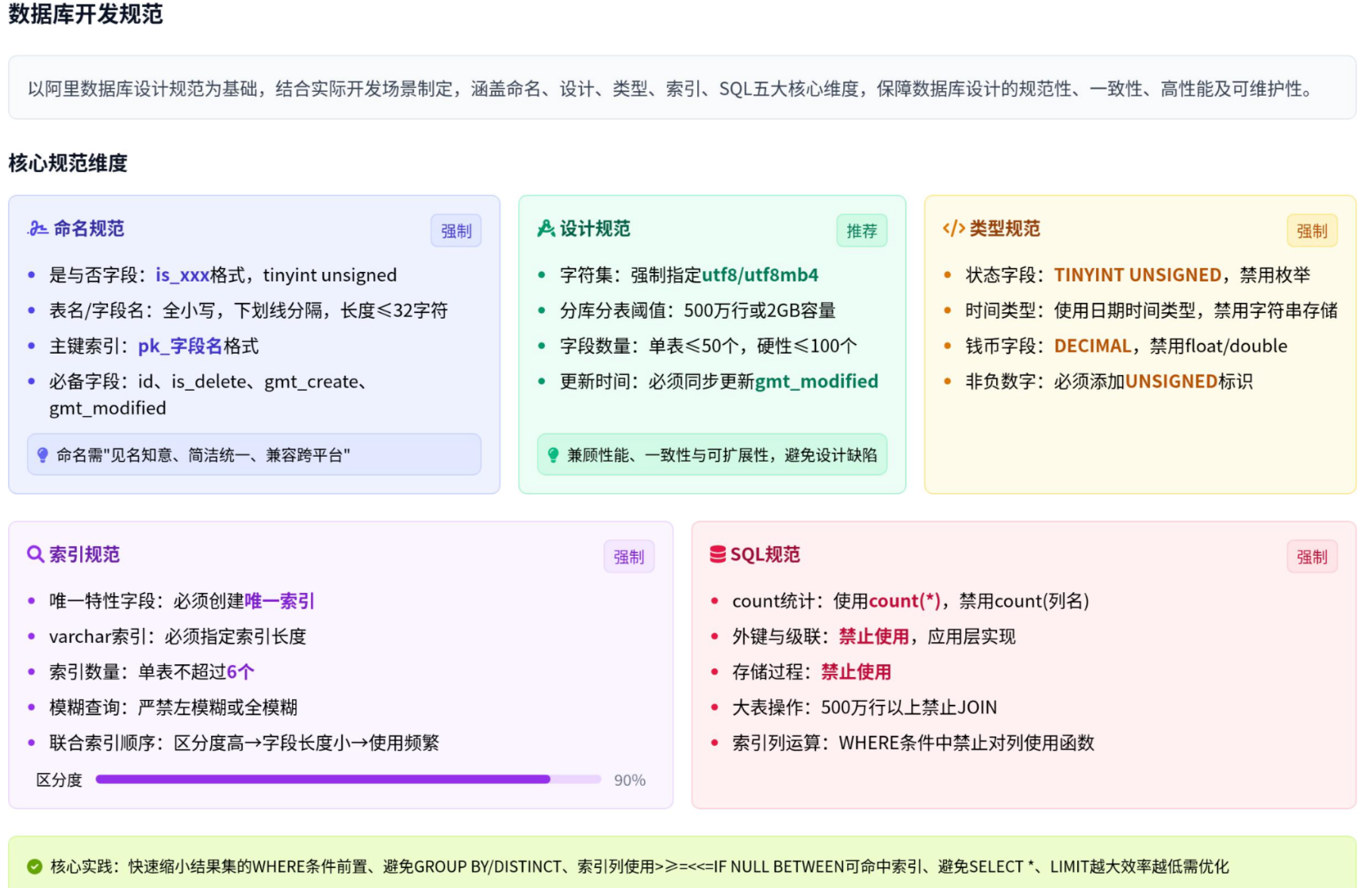Click the is_xxx highlighted text
1372x888 pixels.
pos(182,275)
